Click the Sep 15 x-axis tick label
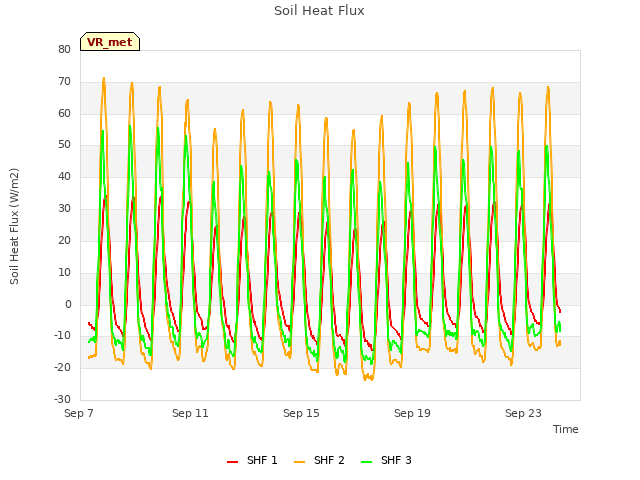 coord(301,413)
